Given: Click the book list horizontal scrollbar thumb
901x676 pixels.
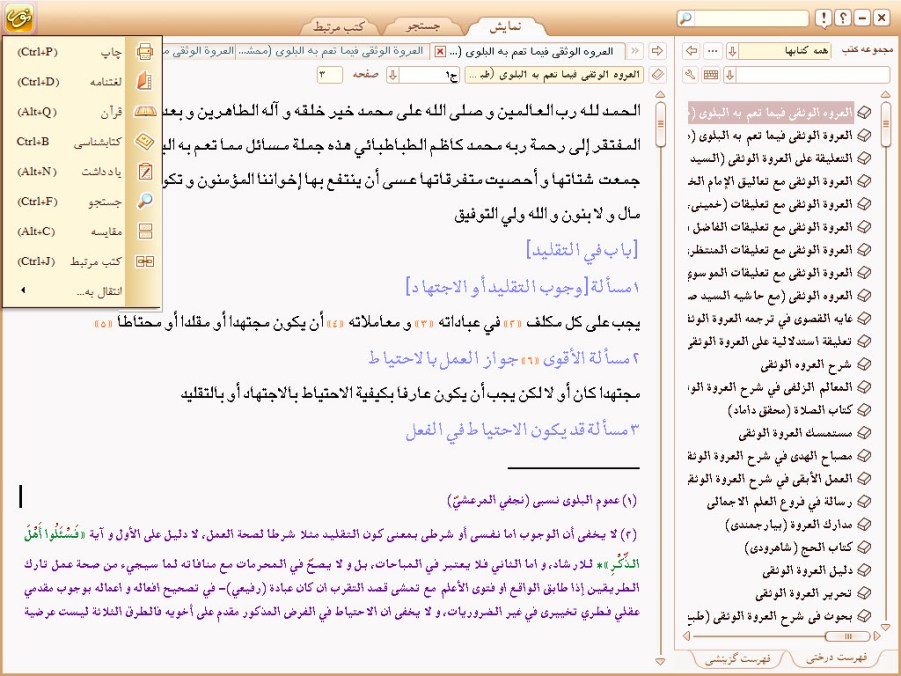Looking at the screenshot, I should (847, 636).
